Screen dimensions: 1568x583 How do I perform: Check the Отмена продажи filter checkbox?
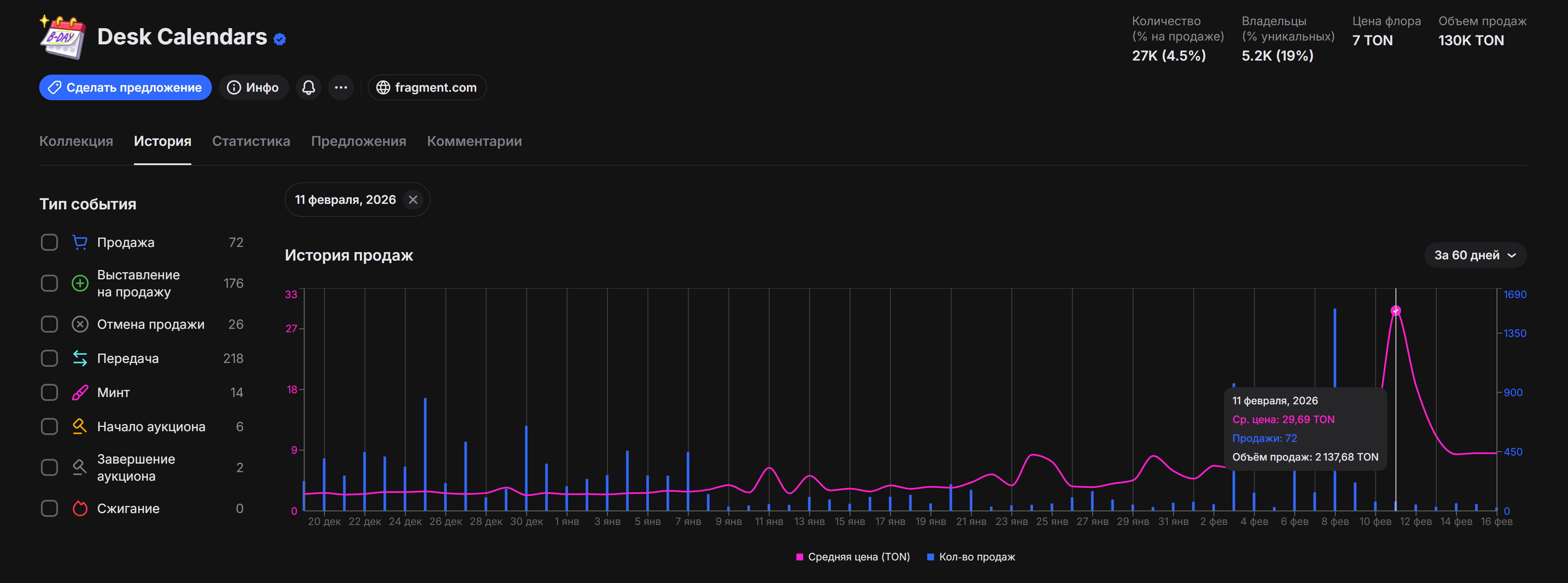pos(49,324)
